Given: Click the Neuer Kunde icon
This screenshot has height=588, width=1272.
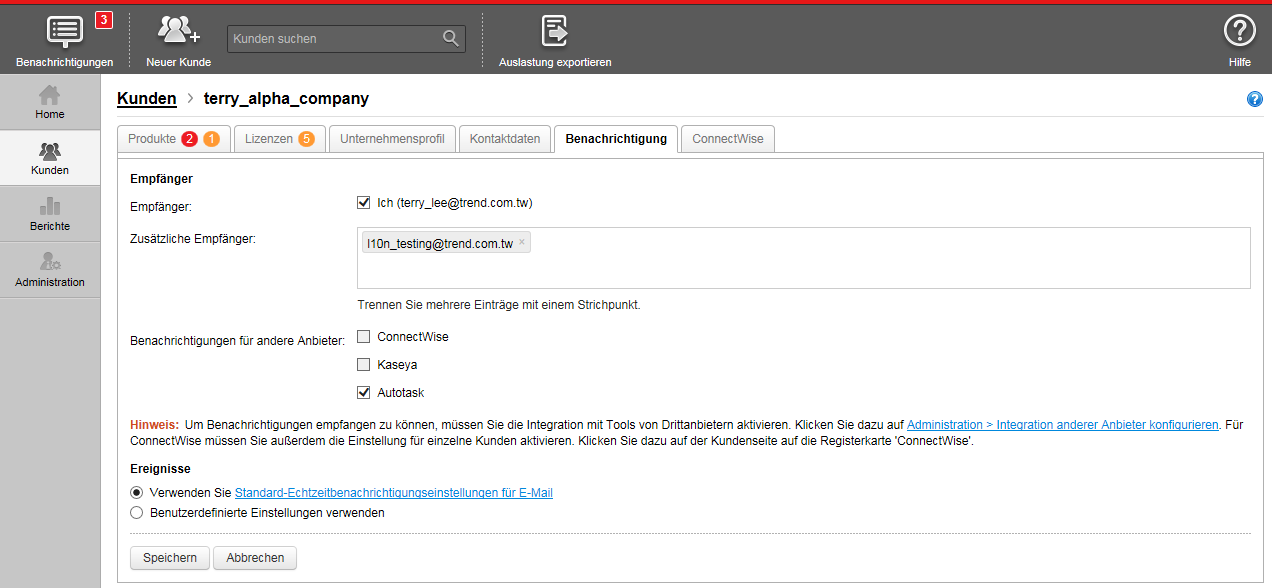Looking at the screenshot, I should point(178,32).
